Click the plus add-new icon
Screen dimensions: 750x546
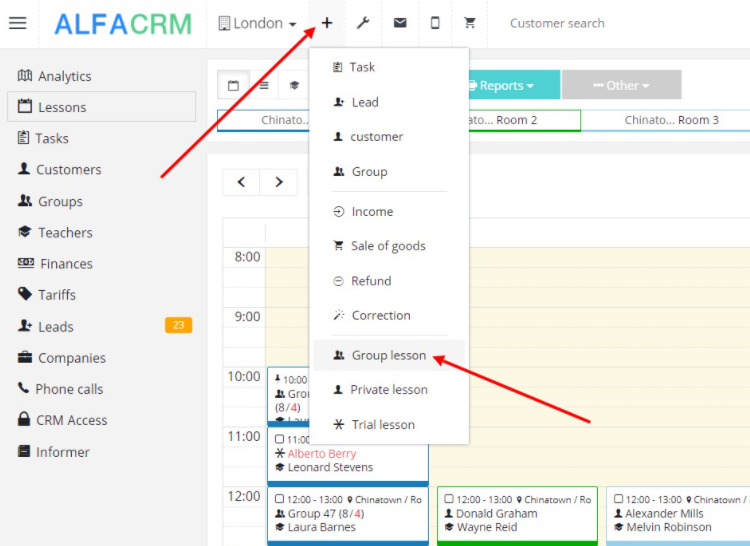(x=327, y=23)
